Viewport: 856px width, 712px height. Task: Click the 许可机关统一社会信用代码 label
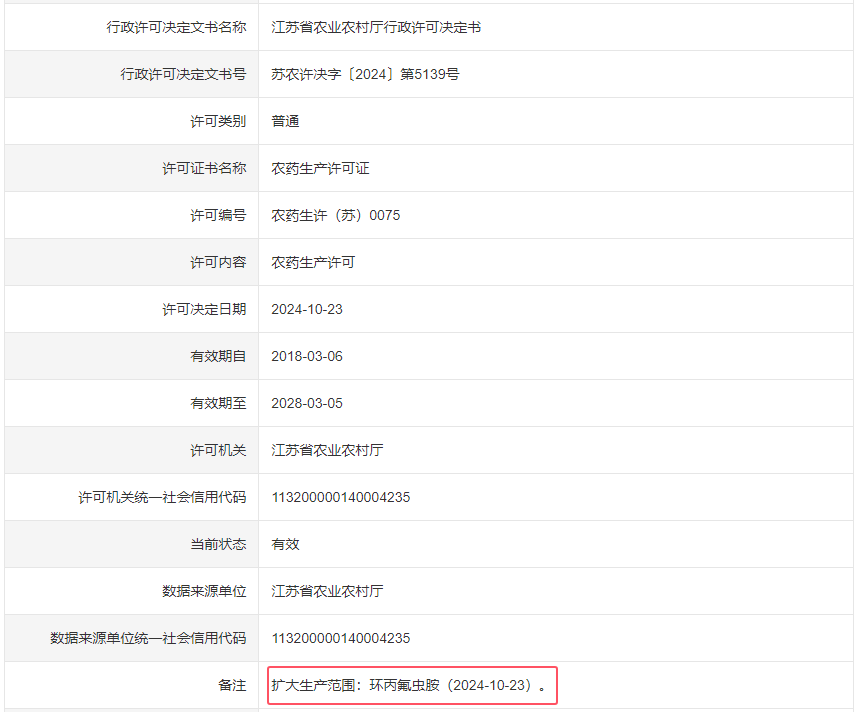[162, 497]
